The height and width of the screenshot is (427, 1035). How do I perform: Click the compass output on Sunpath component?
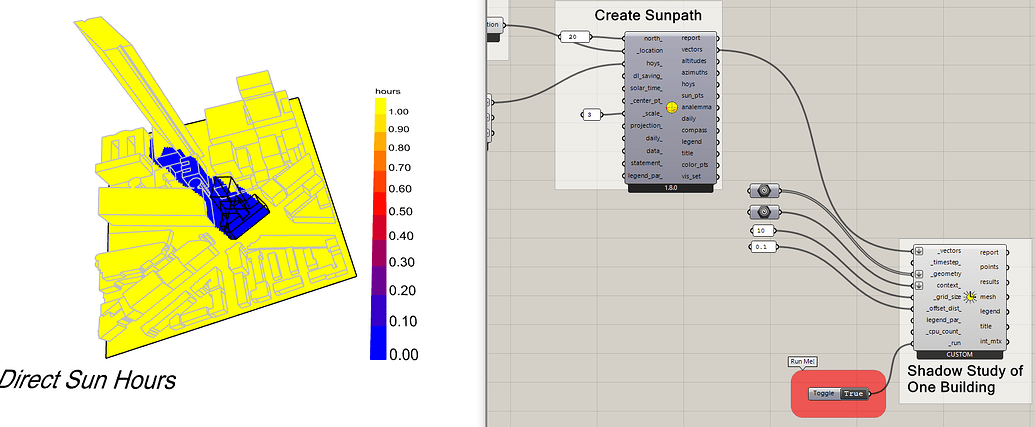pos(694,130)
